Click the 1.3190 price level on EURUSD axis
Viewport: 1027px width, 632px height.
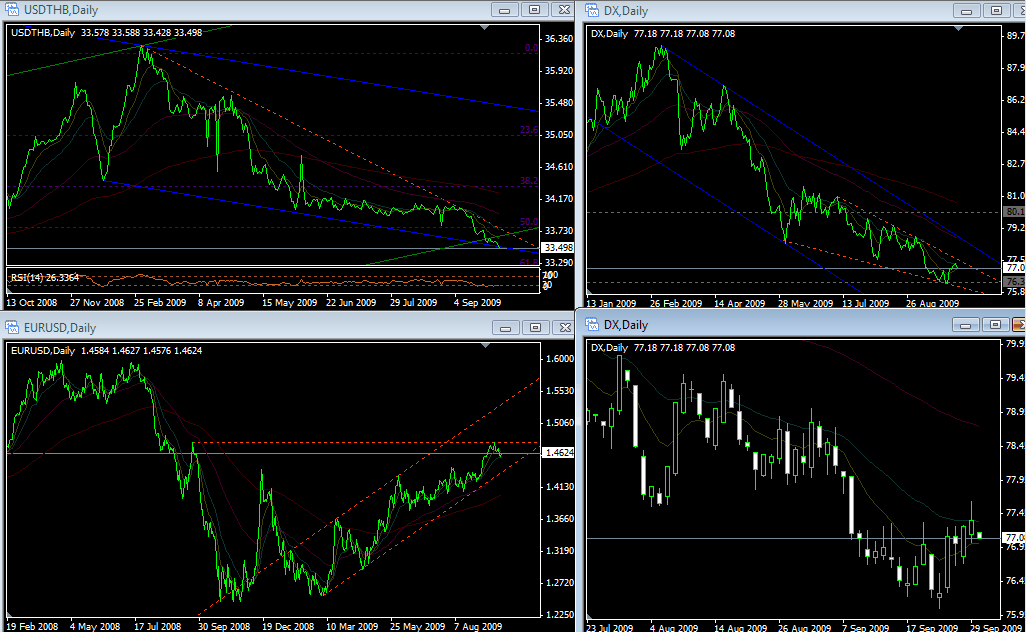click(x=559, y=550)
